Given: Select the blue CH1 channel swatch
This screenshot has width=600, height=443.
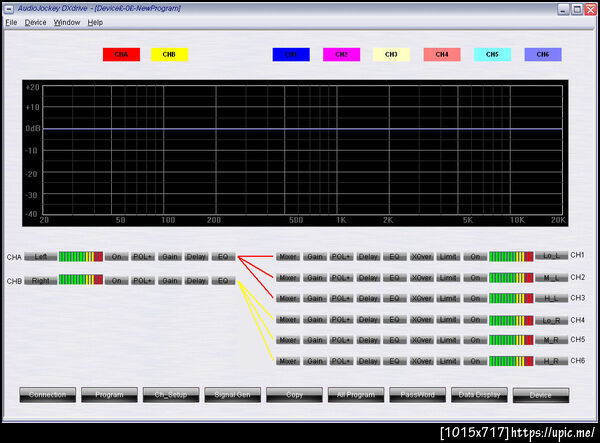Looking at the screenshot, I should pyautogui.click(x=291, y=54).
